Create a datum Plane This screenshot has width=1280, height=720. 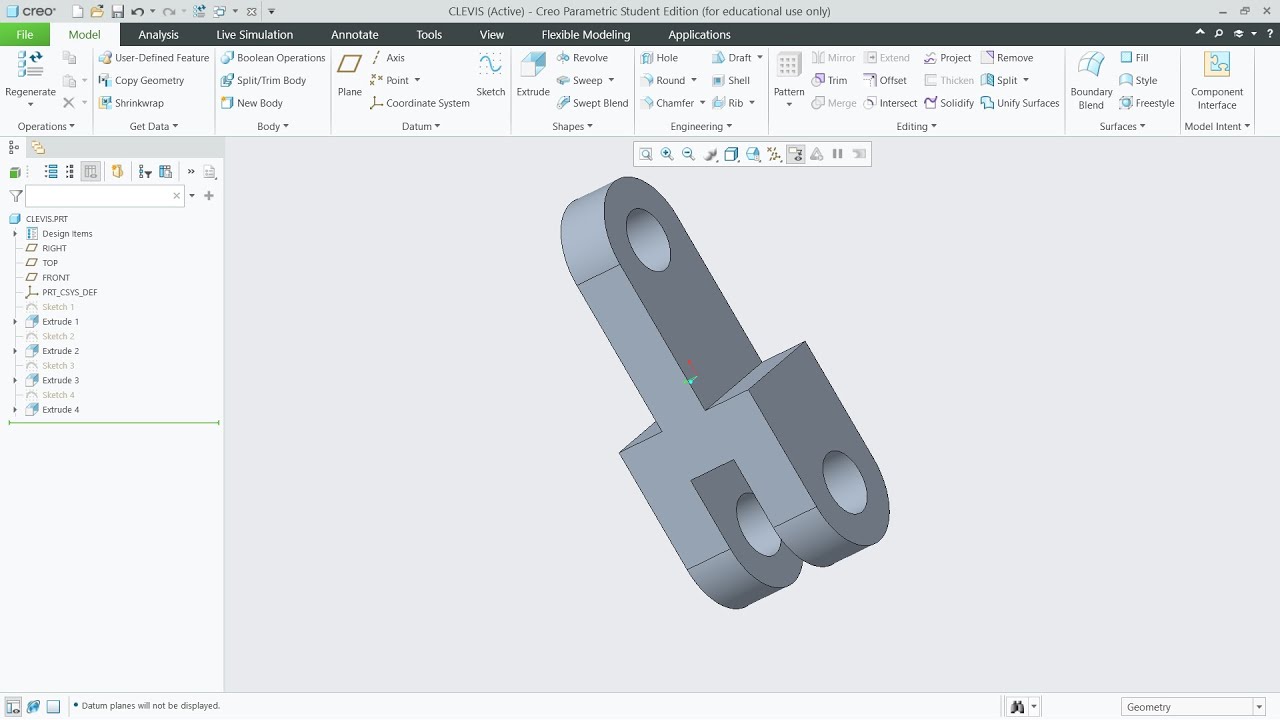pos(350,75)
